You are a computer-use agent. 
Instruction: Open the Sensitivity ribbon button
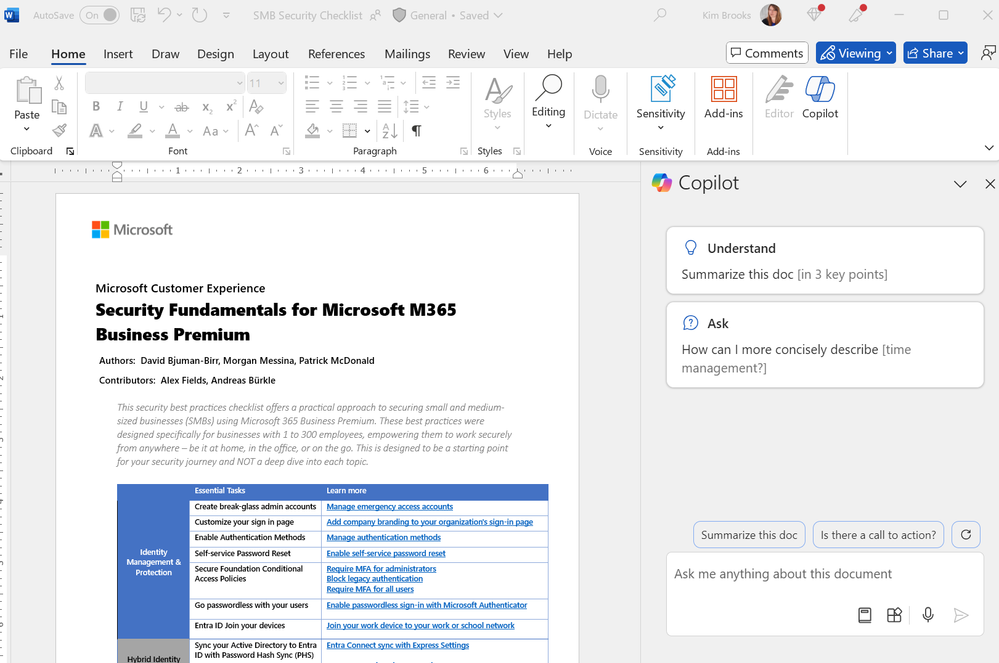[x=661, y=103]
